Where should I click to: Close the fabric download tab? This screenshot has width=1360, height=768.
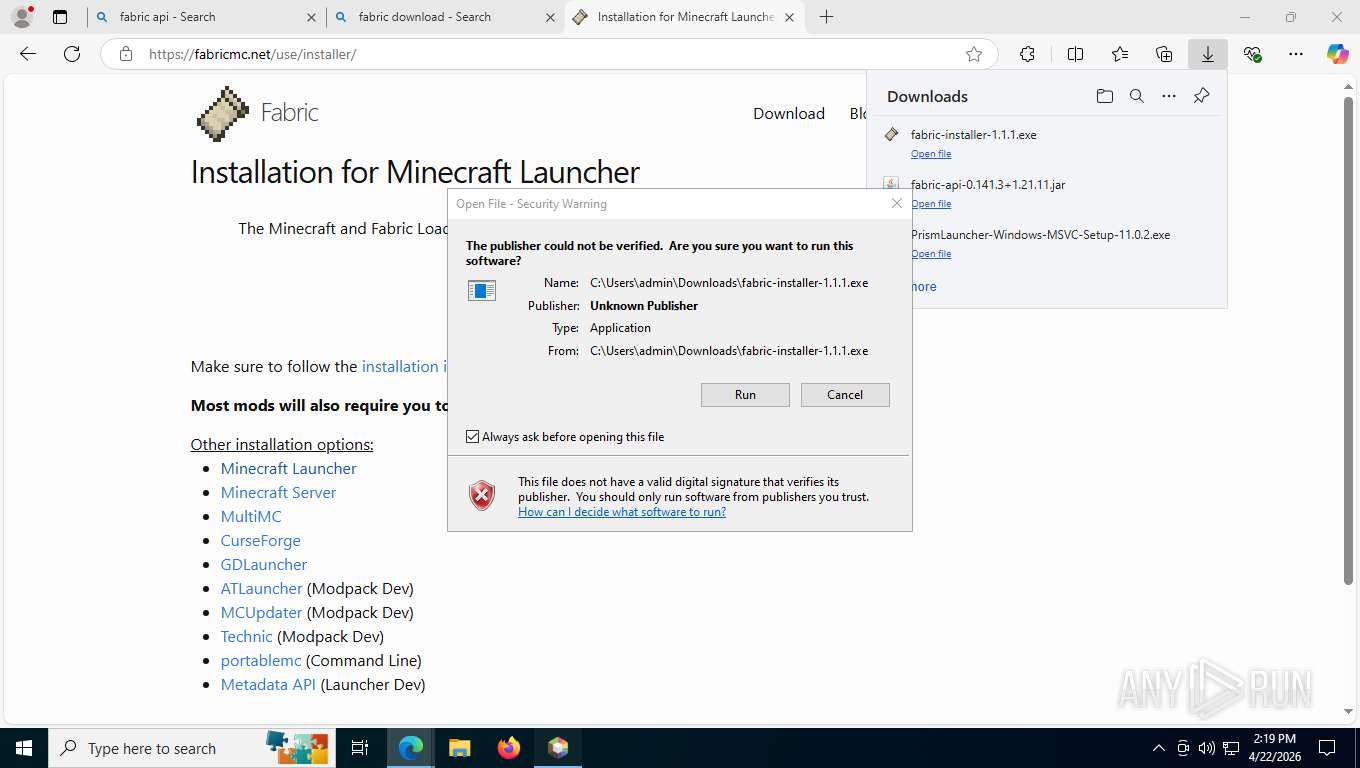[550, 17]
